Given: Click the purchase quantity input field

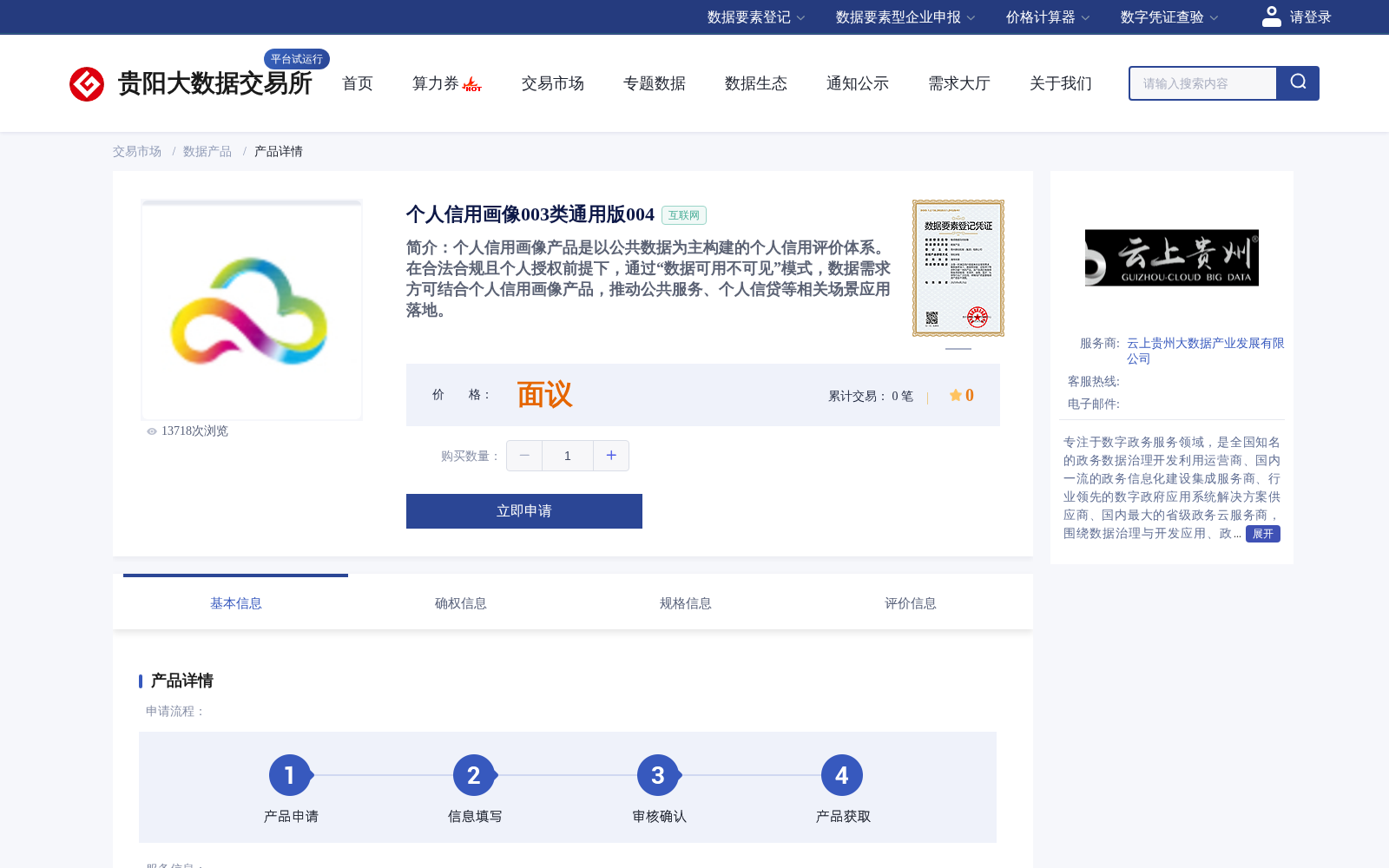Looking at the screenshot, I should click(568, 456).
